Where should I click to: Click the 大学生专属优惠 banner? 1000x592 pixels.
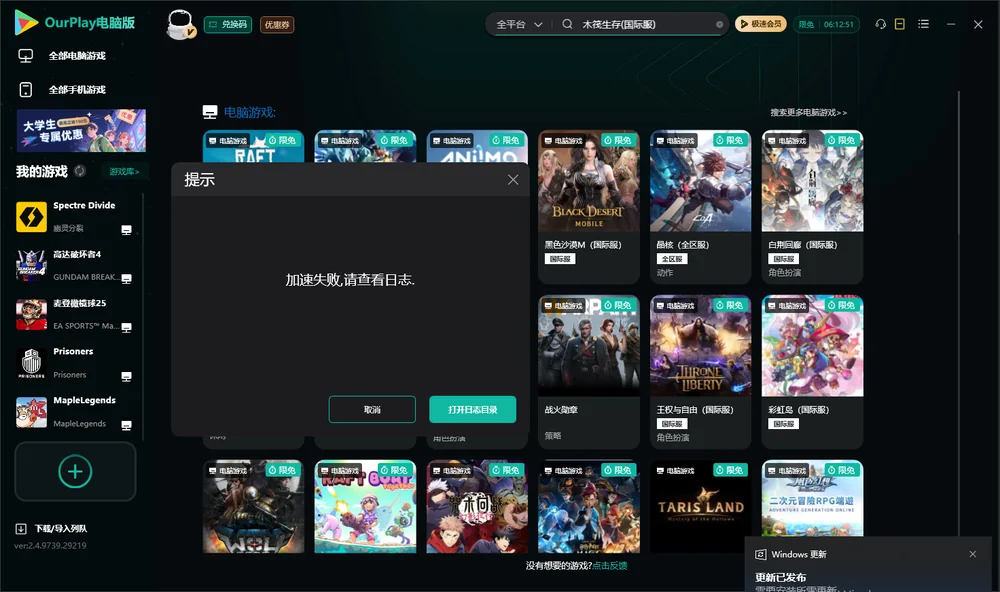point(81,130)
